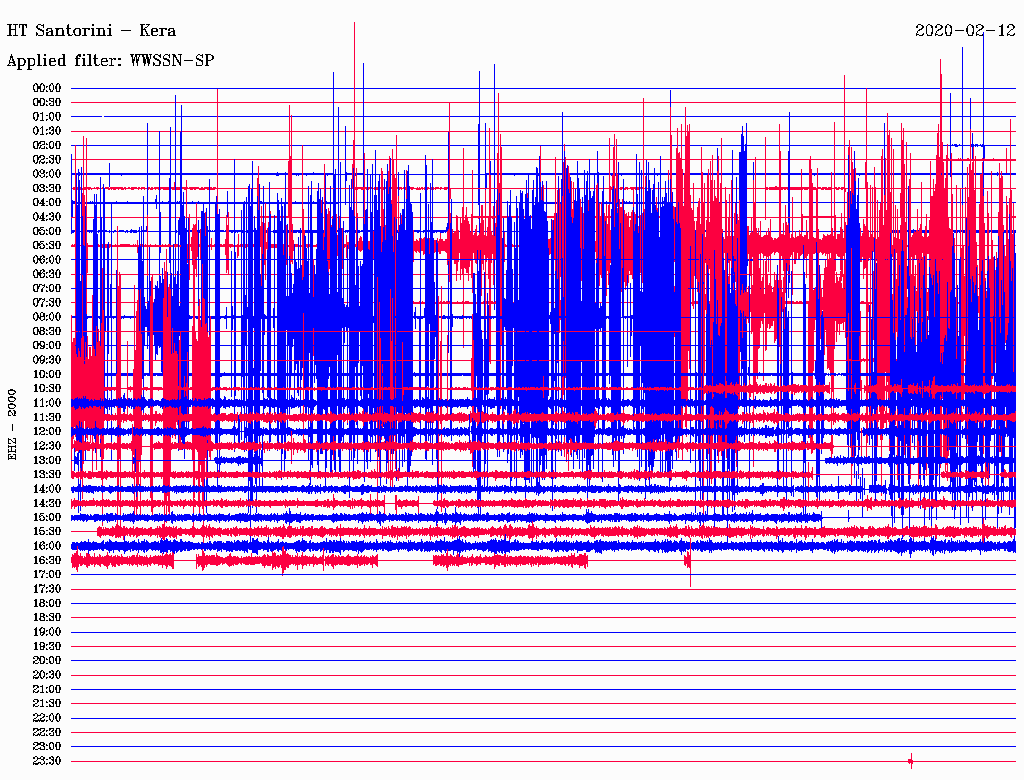
Task: Click the '13:00' time label
Action: pyautogui.click(x=47, y=461)
